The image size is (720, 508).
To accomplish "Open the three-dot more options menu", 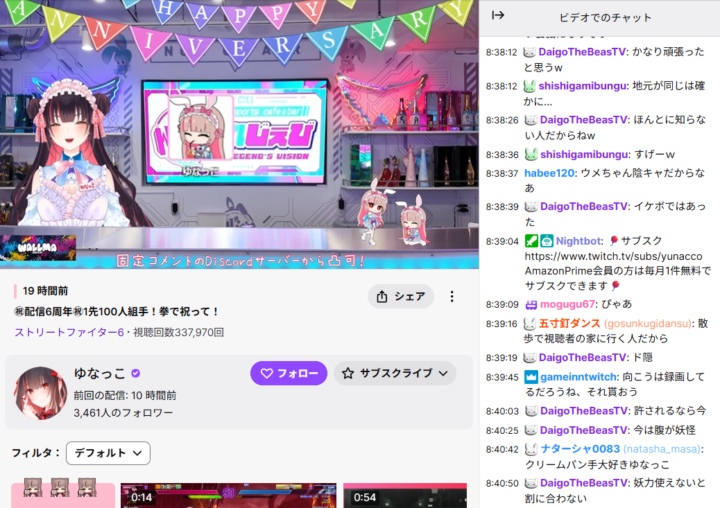I will tap(452, 296).
